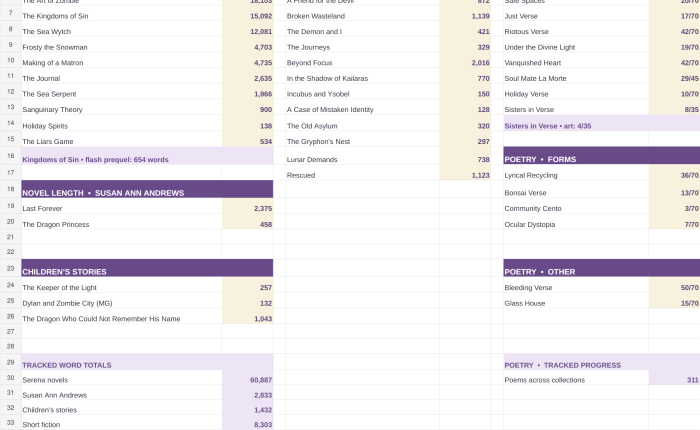700x430 pixels.
Task: Select the NOVEL LENGTH • SUSAN ANN ANDREWS header cell
Action: pyautogui.click(x=147, y=189)
